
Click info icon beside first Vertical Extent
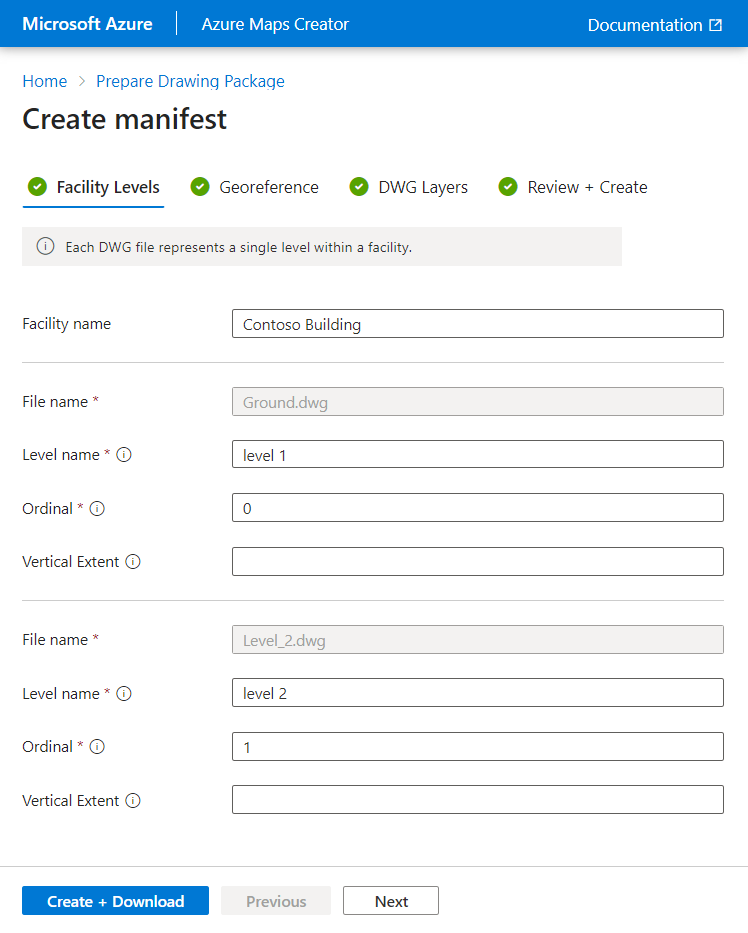(133, 562)
